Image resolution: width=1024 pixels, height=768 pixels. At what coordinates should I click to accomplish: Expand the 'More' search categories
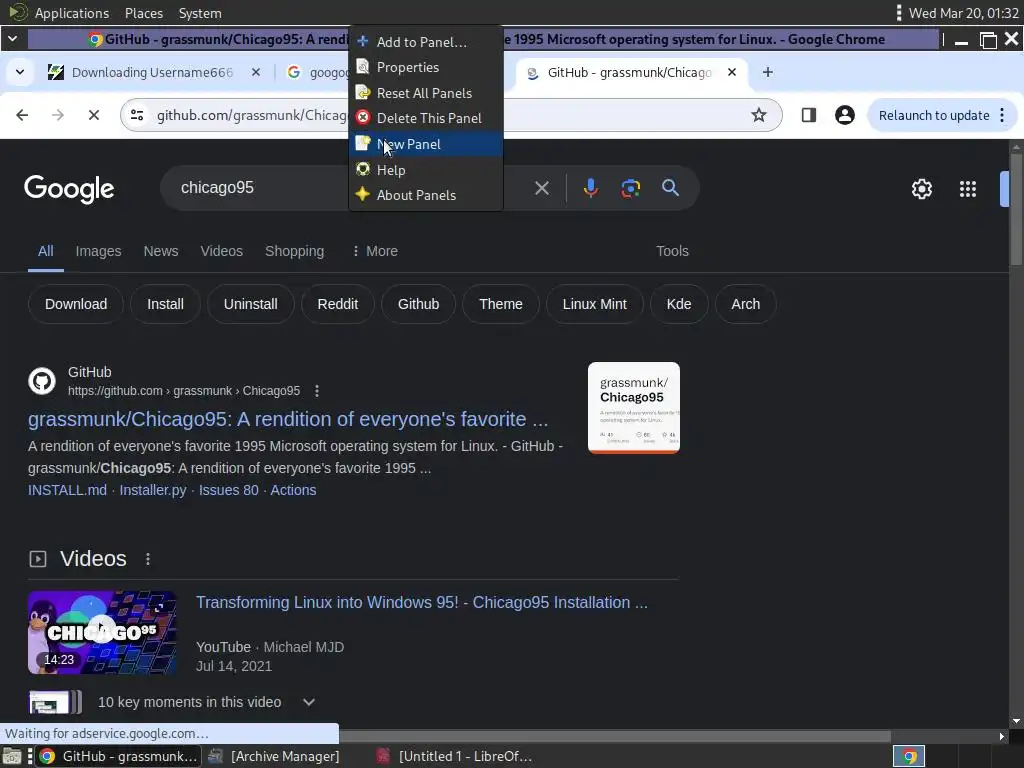(375, 251)
